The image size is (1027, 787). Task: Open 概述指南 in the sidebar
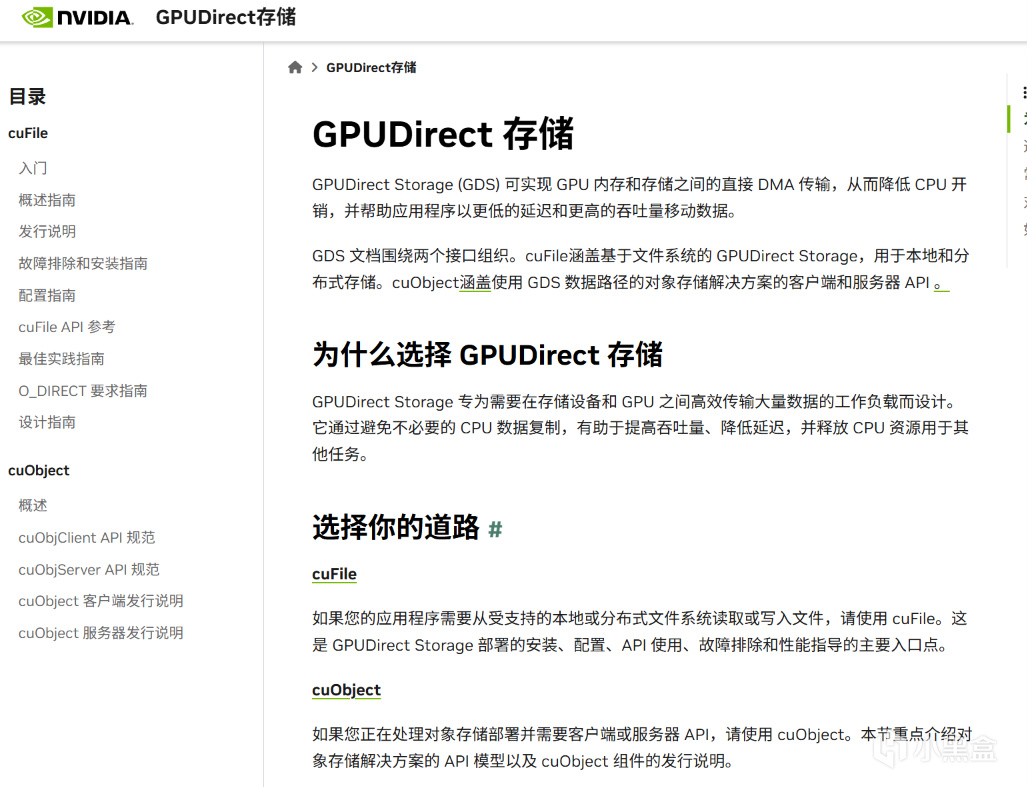(47, 200)
